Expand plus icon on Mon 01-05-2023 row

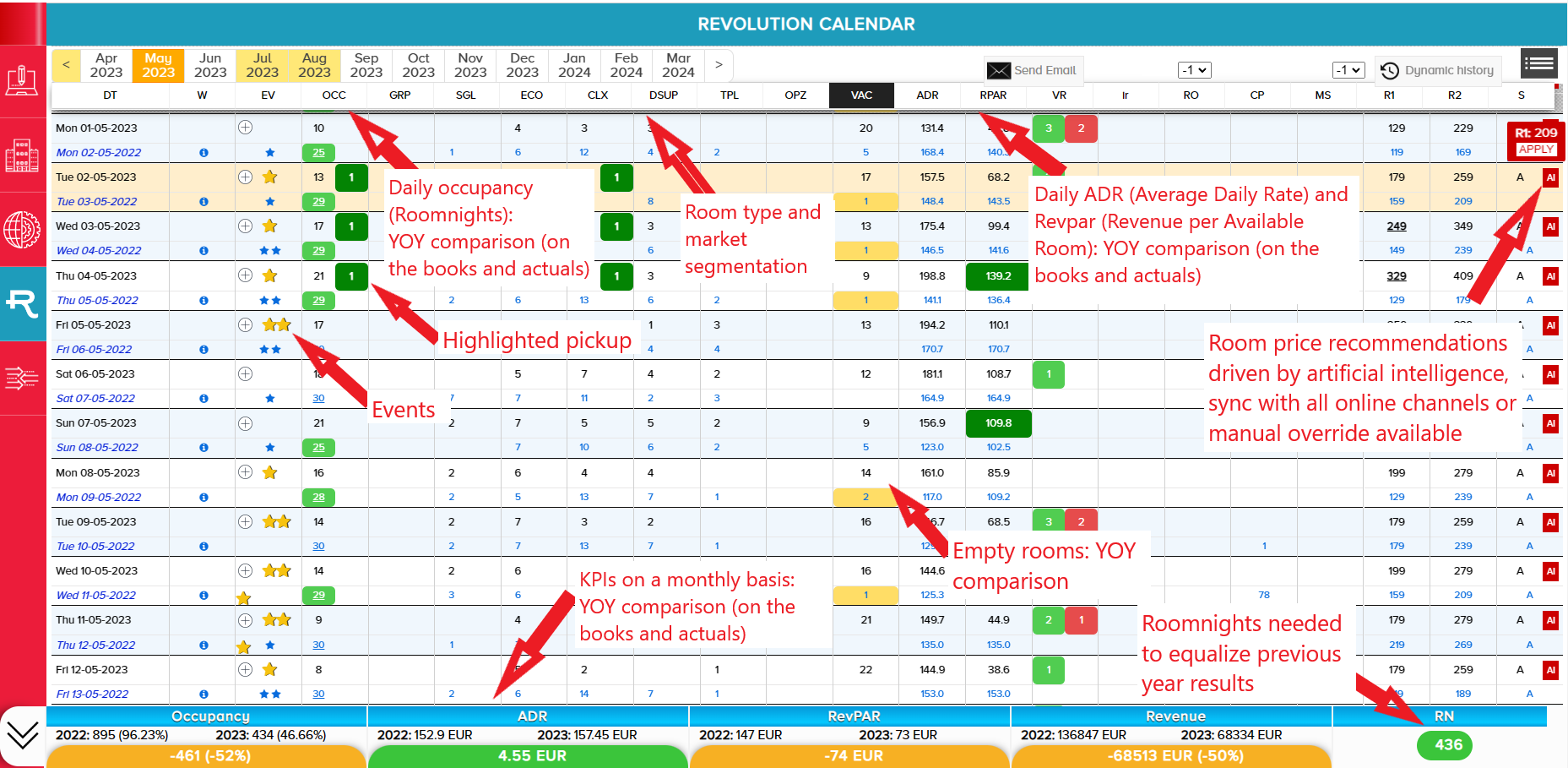(245, 128)
